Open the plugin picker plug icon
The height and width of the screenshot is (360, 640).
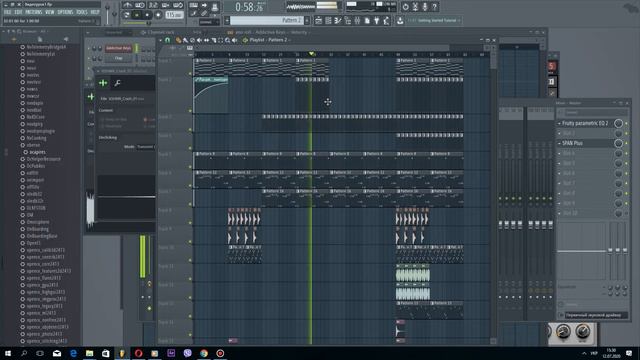pyautogui.click(x=376, y=20)
